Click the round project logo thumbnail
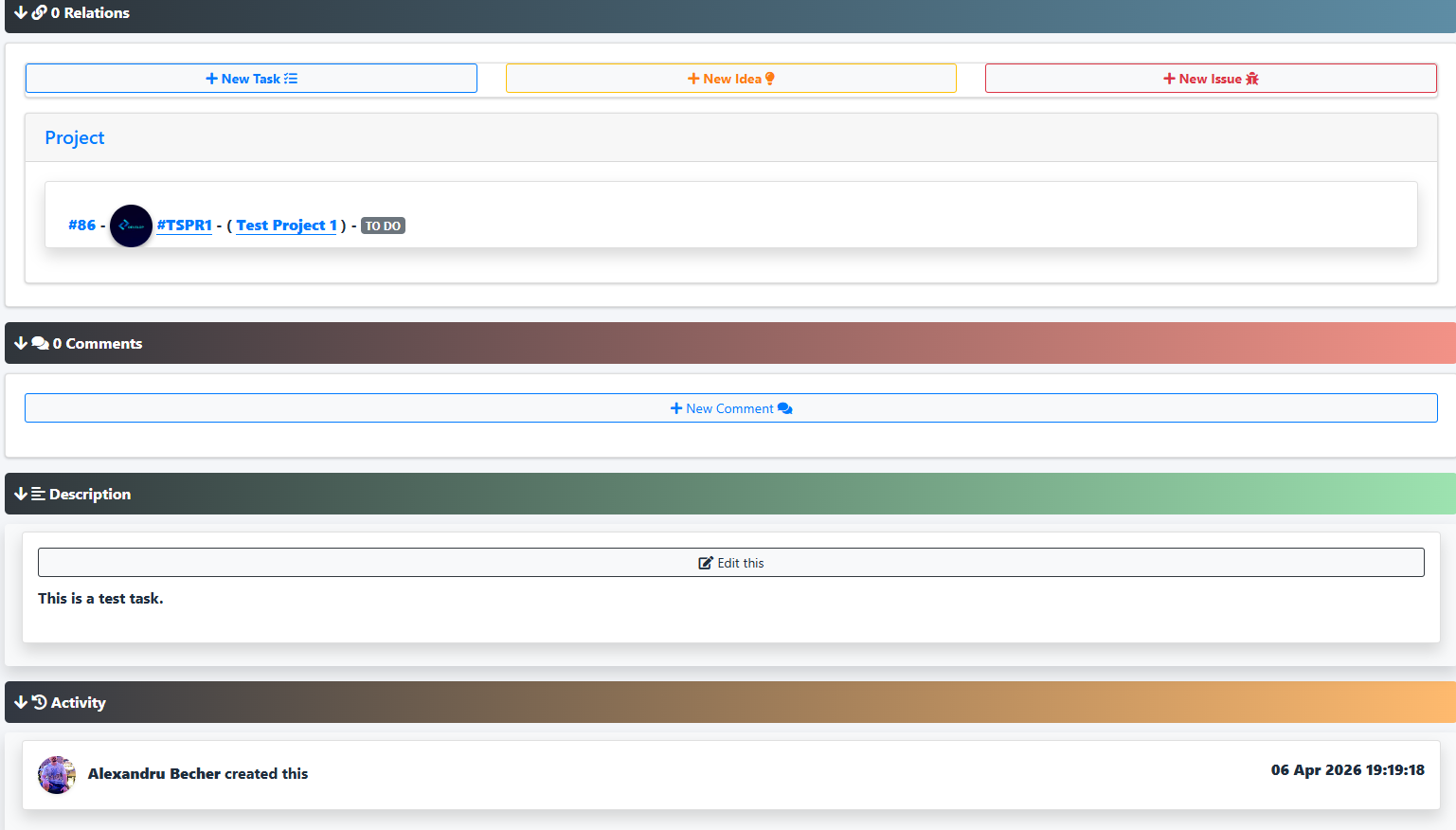1456x830 pixels. coord(131,226)
